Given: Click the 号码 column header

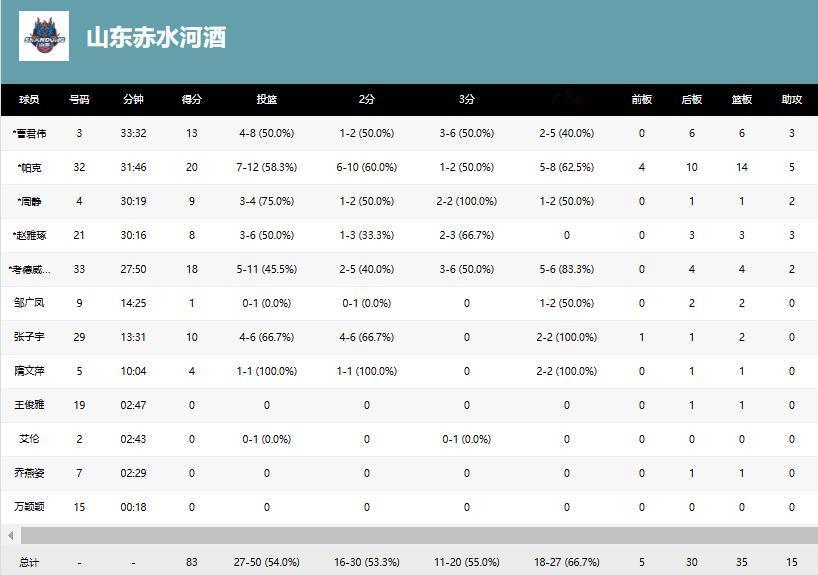Looking at the screenshot, I should [79, 99].
